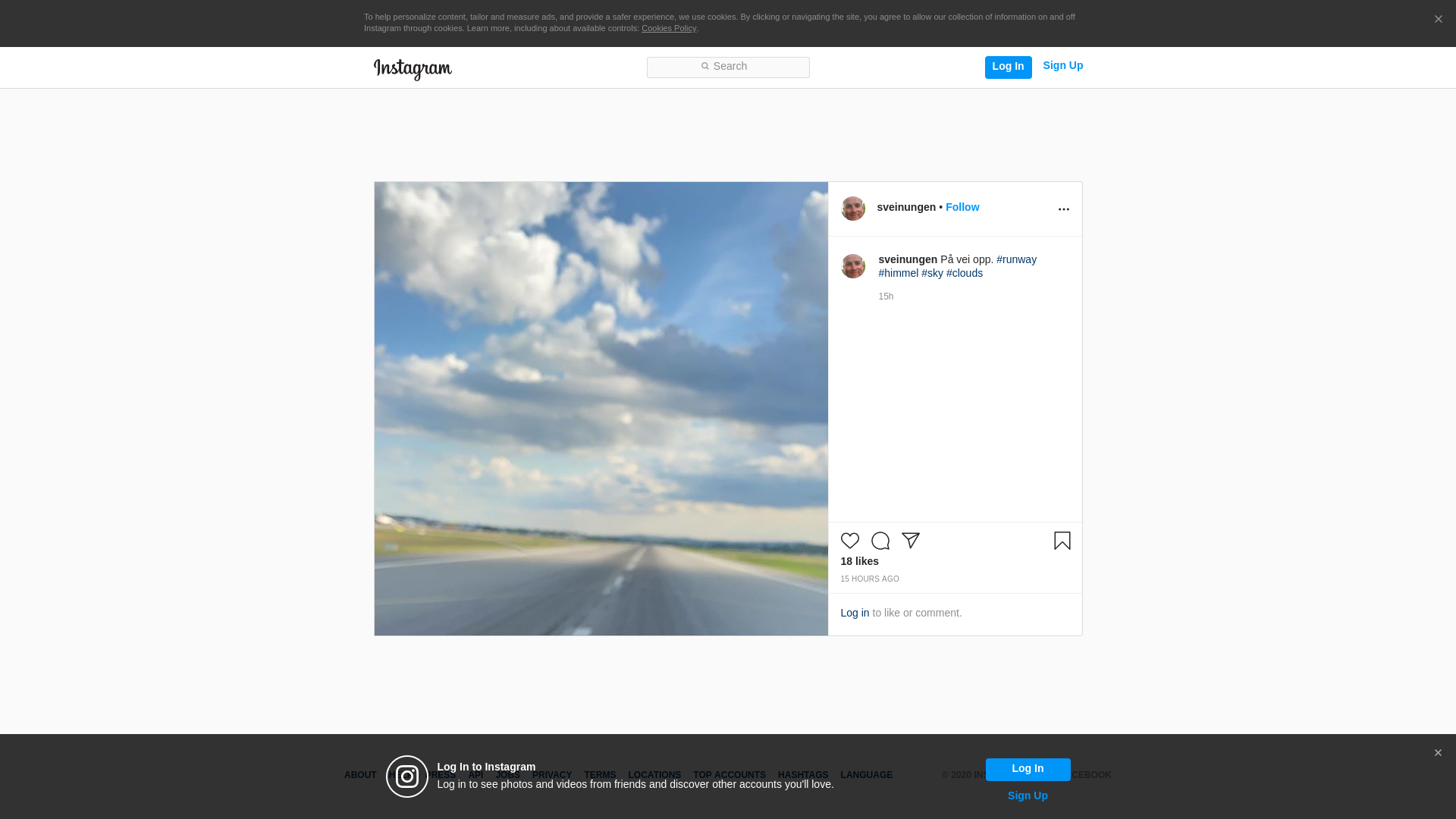
Task: Click the Search input field
Action: point(728,67)
